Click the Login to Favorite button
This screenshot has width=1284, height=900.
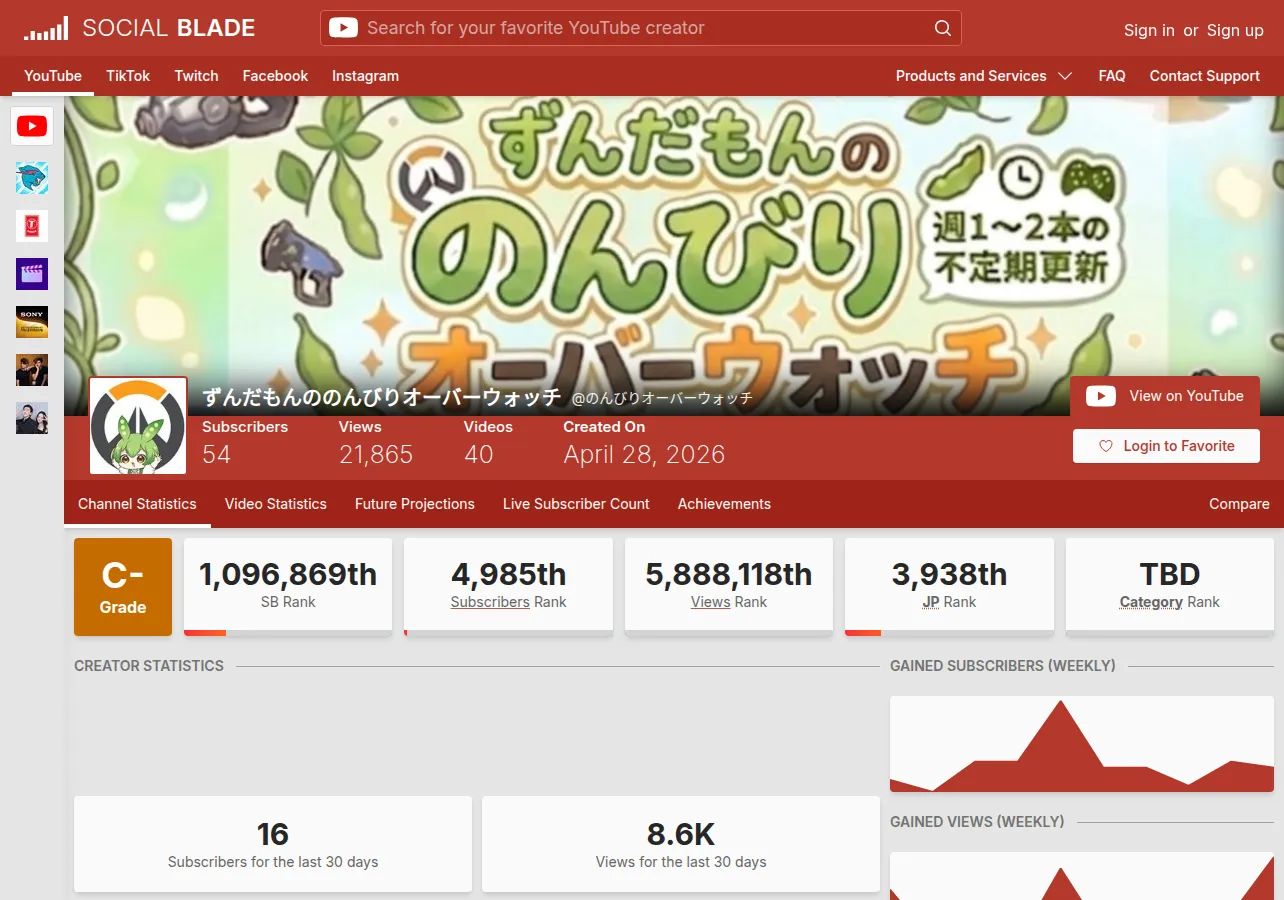tap(1166, 446)
